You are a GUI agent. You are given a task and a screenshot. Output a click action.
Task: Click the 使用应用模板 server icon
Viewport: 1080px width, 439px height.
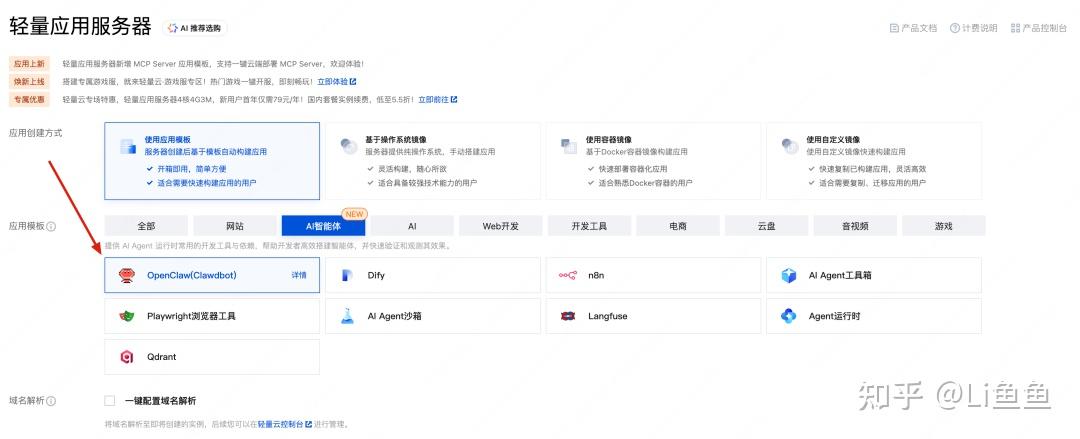pos(127,145)
